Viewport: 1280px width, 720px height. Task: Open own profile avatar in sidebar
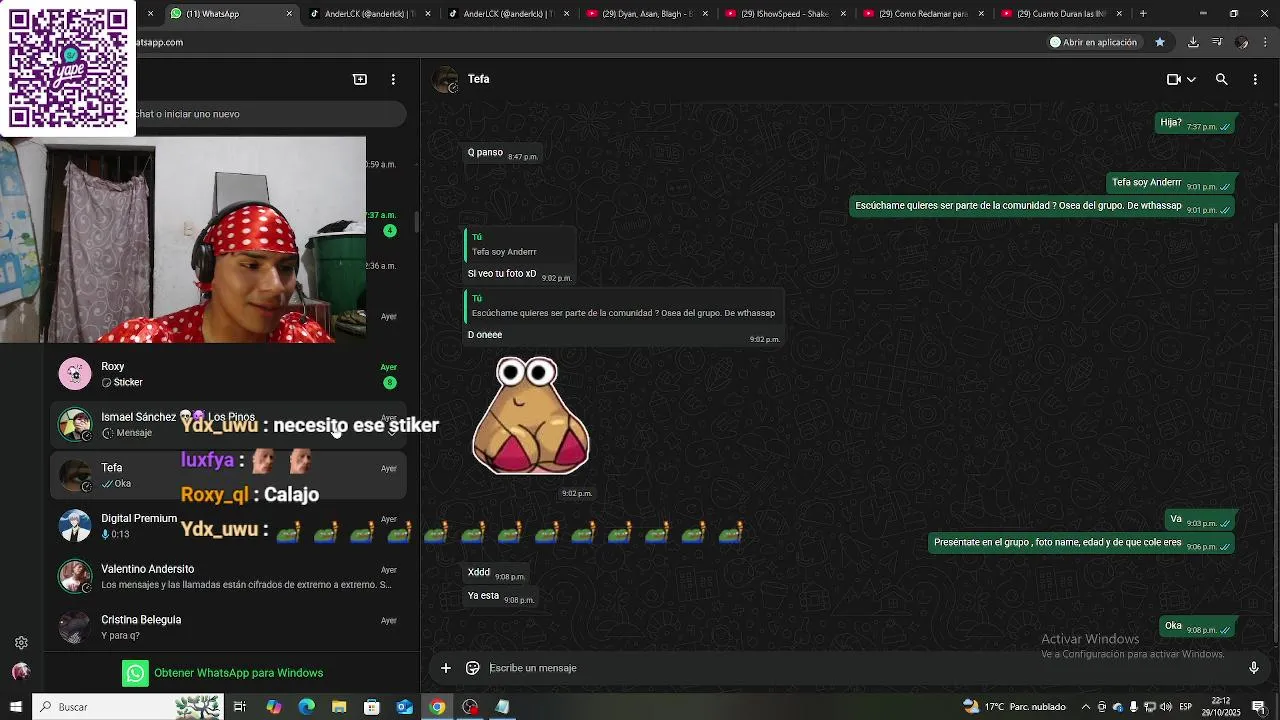click(x=21, y=672)
